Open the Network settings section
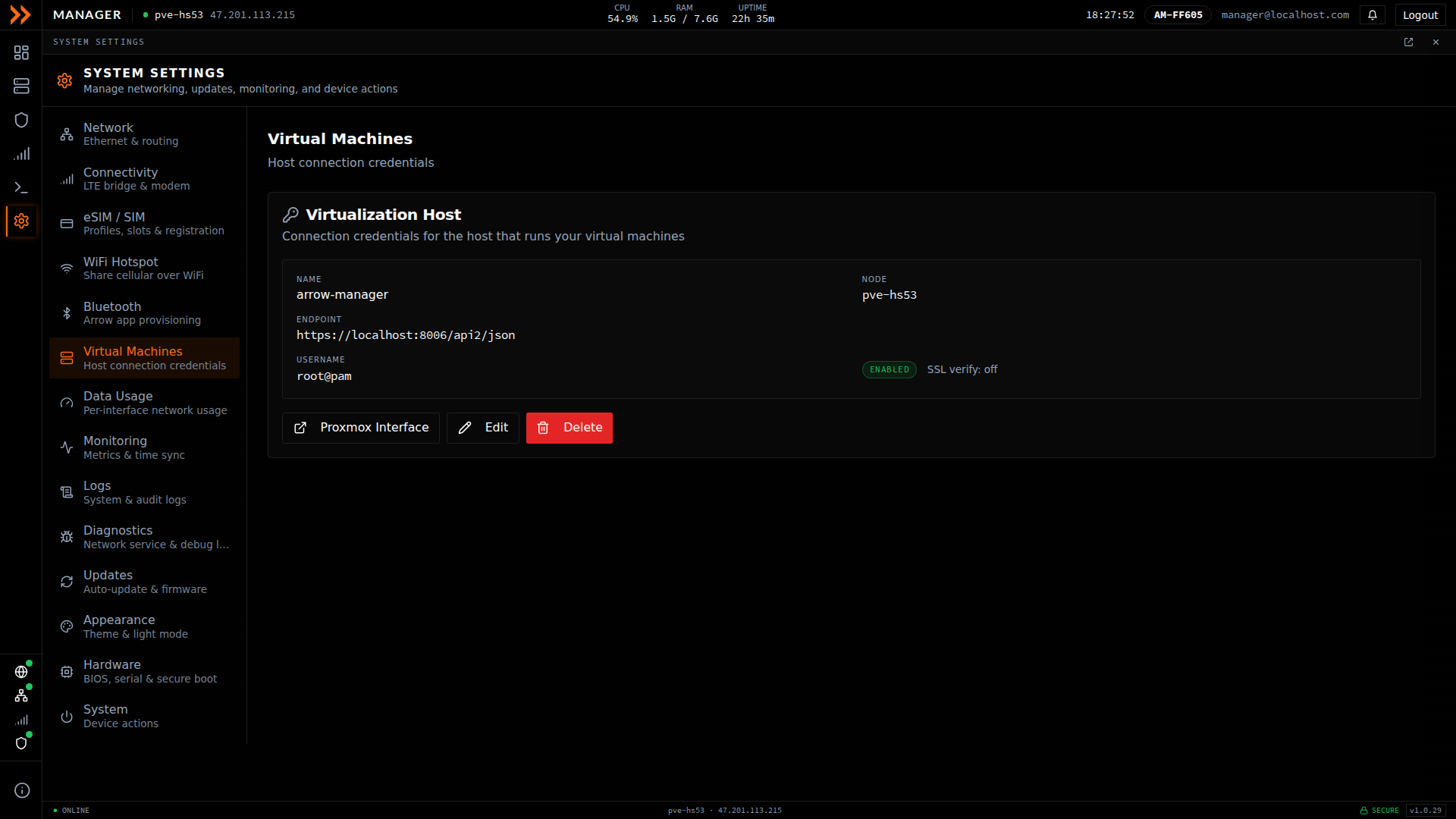 point(144,134)
